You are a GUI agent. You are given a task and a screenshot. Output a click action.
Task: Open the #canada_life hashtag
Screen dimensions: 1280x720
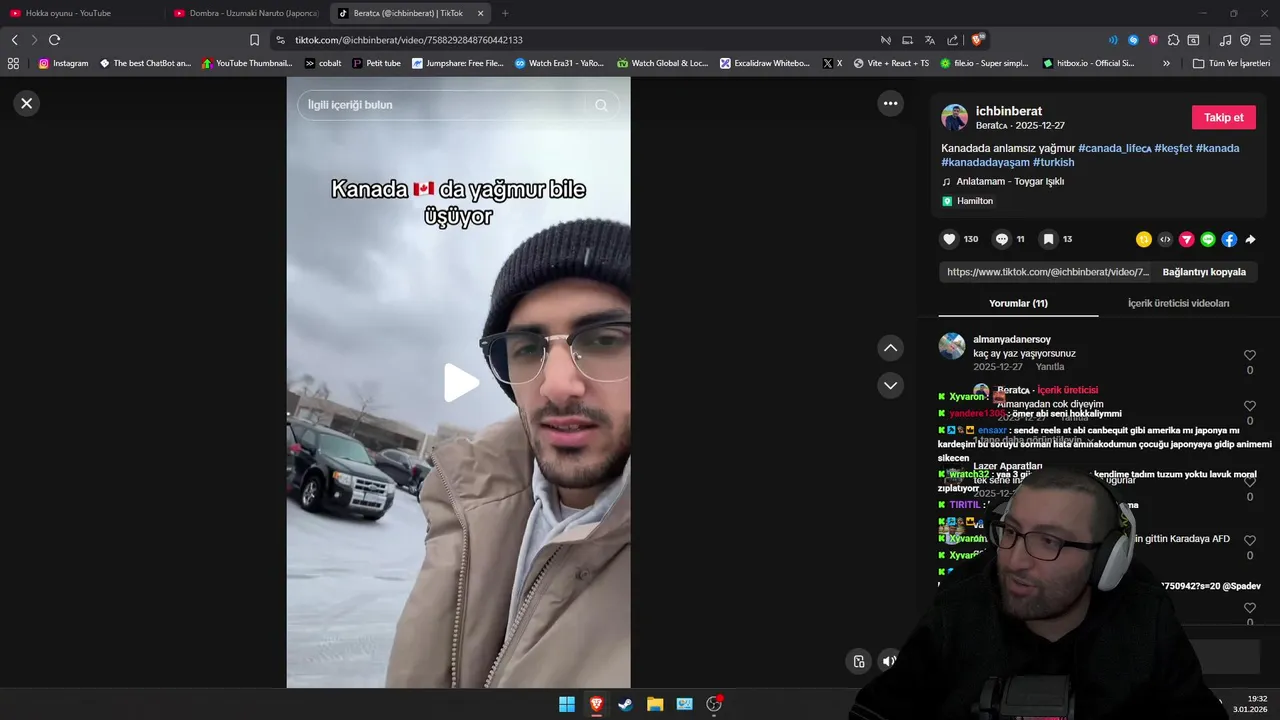tap(1114, 148)
